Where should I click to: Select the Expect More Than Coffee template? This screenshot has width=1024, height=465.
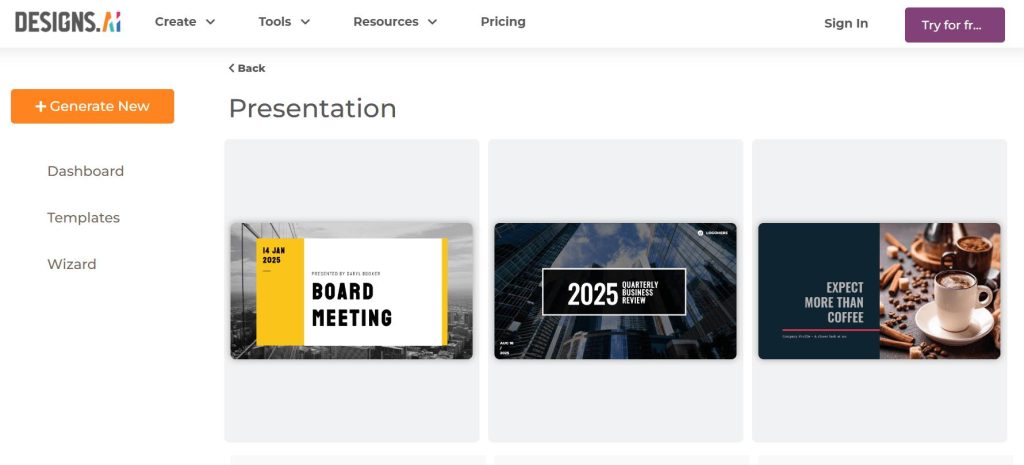pyautogui.click(x=879, y=291)
